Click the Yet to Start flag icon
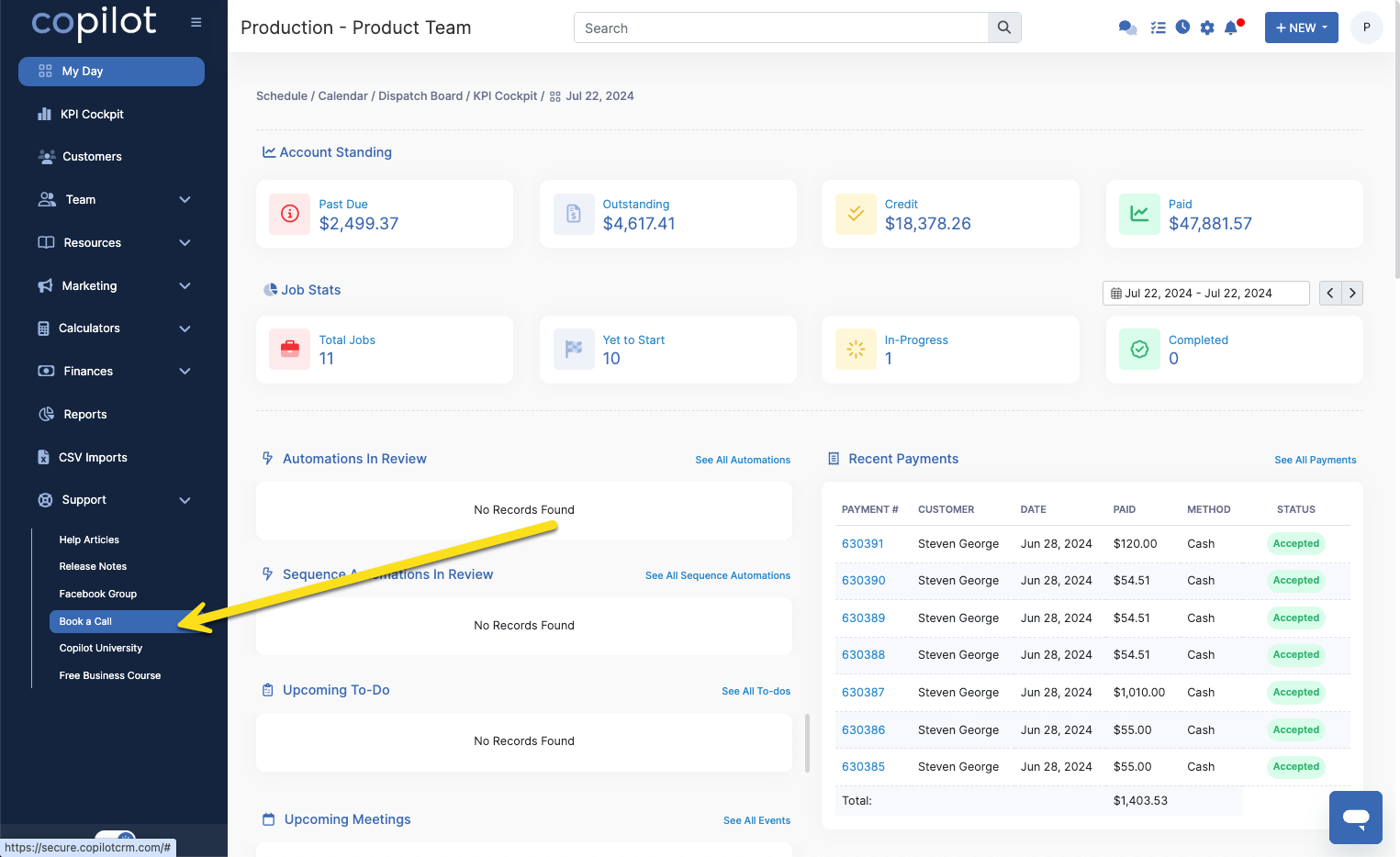The width and height of the screenshot is (1400, 857). [574, 350]
